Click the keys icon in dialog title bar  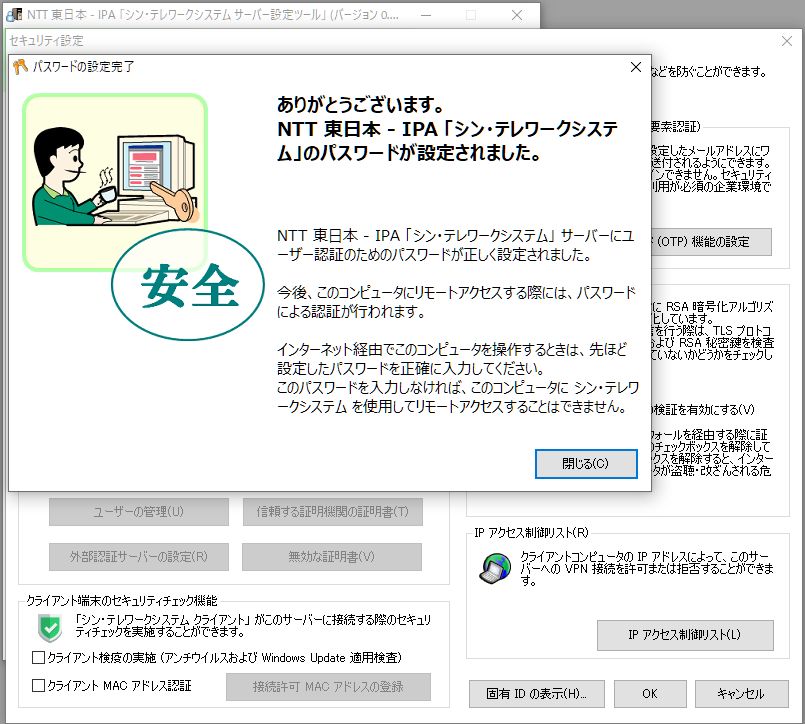(20, 67)
